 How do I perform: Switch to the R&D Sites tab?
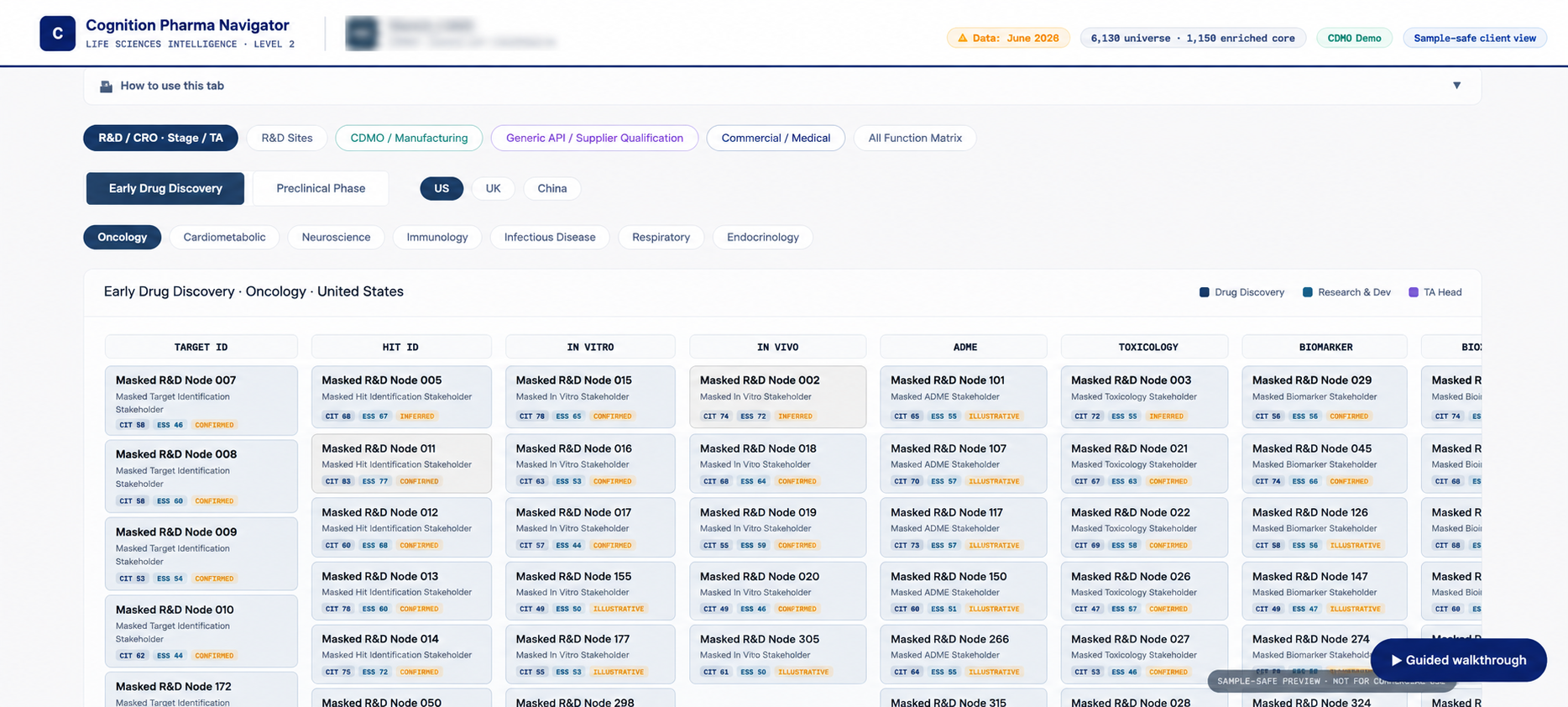287,138
